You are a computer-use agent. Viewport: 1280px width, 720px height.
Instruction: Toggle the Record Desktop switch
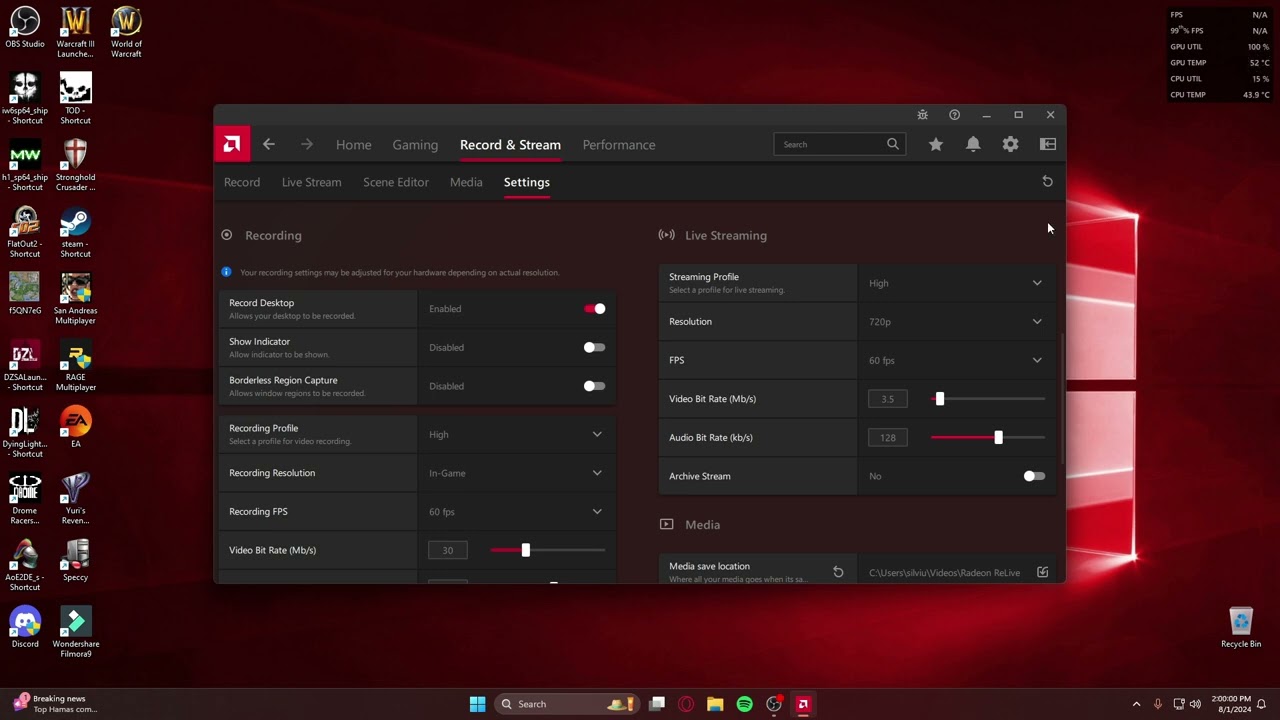pyautogui.click(x=595, y=309)
